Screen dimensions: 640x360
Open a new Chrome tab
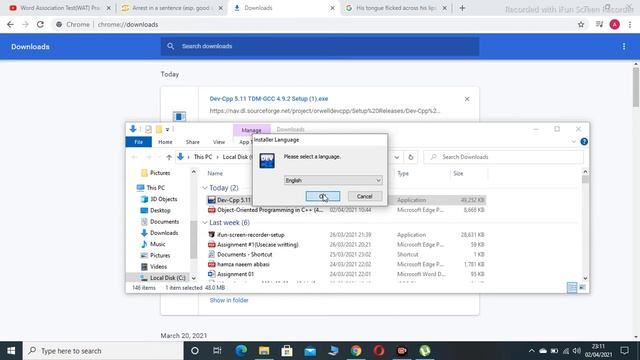[x=462, y=8]
